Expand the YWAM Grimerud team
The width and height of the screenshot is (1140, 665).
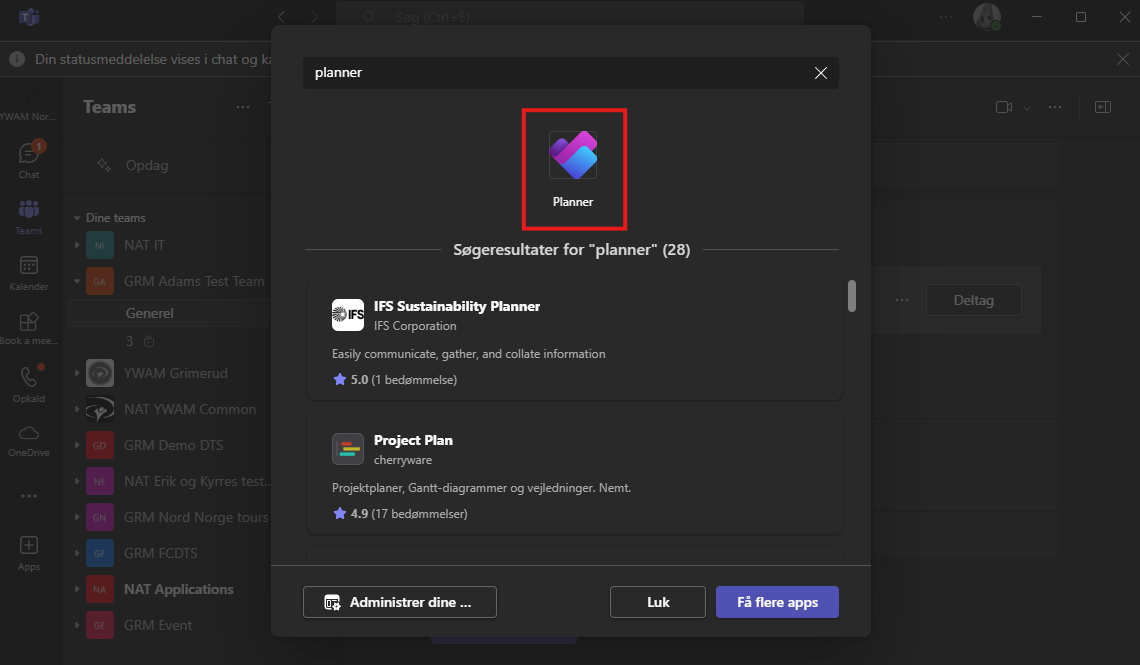77,373
